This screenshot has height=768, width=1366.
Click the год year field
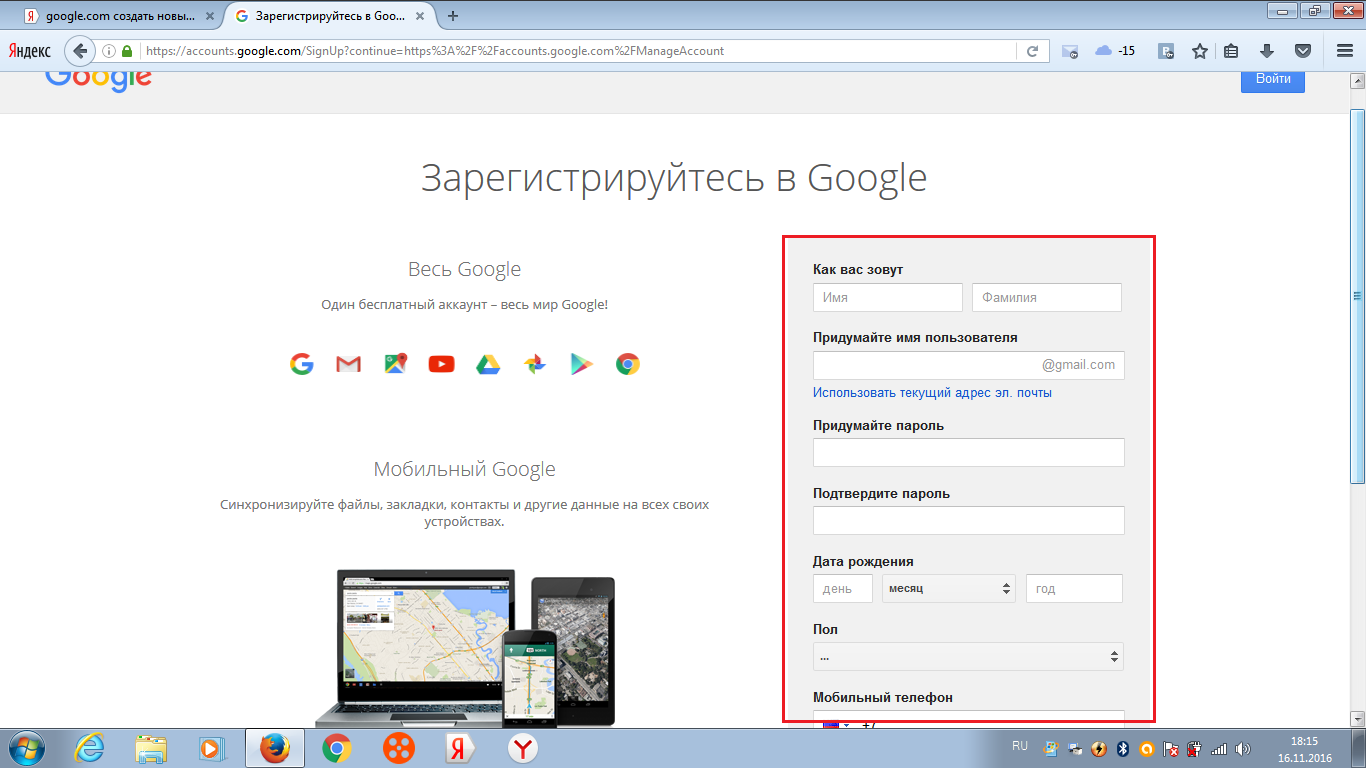(1074, 588)
